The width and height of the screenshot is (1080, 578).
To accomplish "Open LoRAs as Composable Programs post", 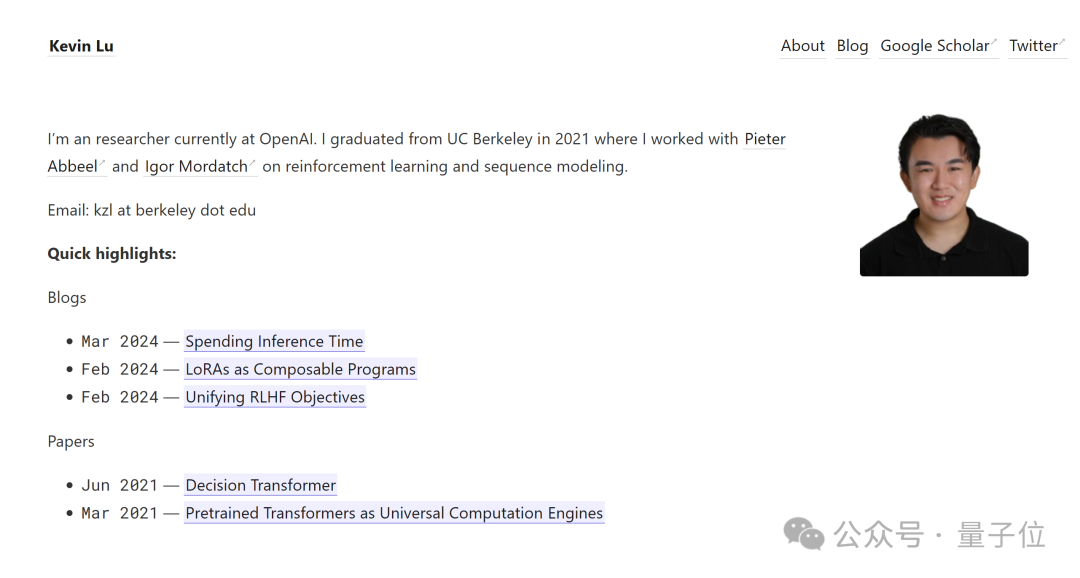I will click(300, 370).
